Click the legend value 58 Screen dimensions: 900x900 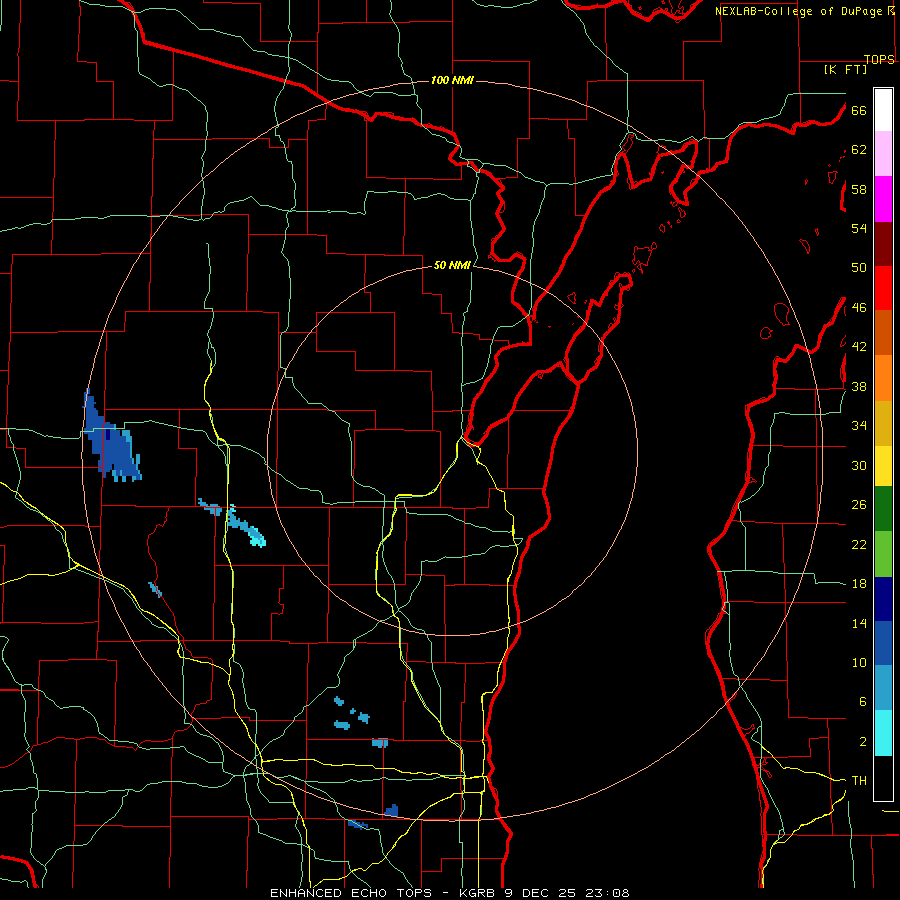coord(859,189)
